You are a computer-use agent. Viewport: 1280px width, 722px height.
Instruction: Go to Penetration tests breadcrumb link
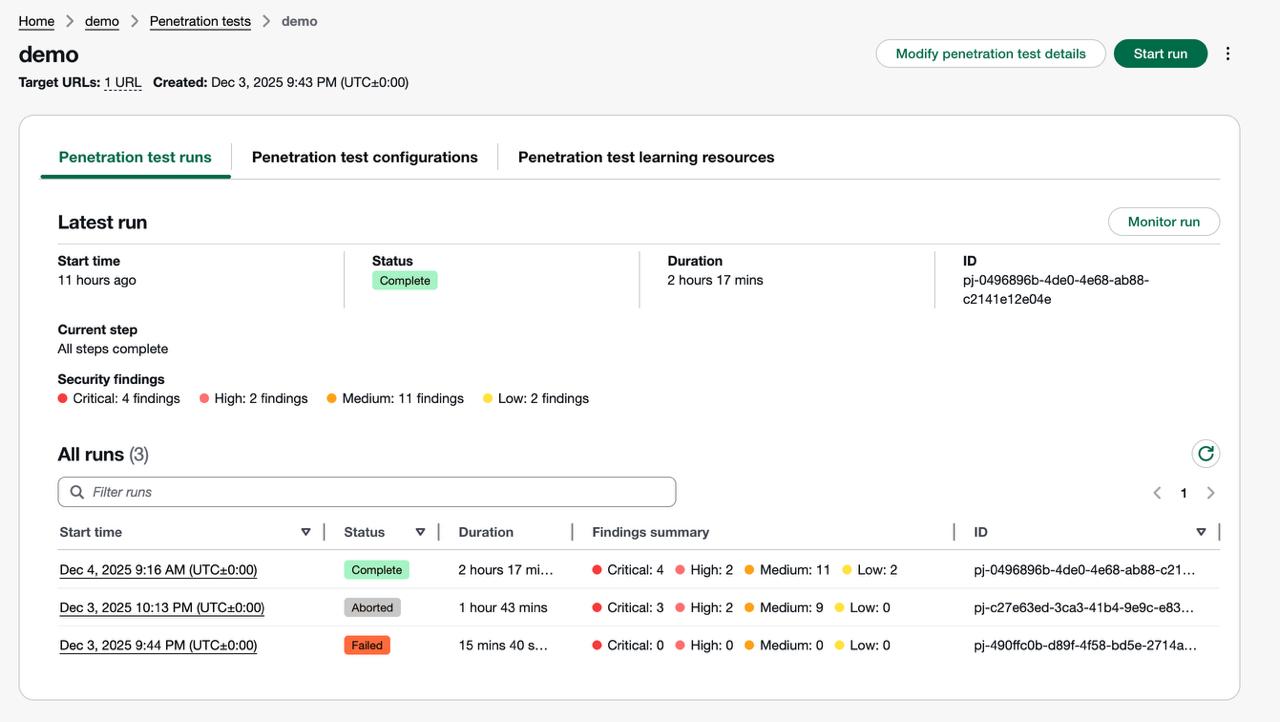point(200,21)
